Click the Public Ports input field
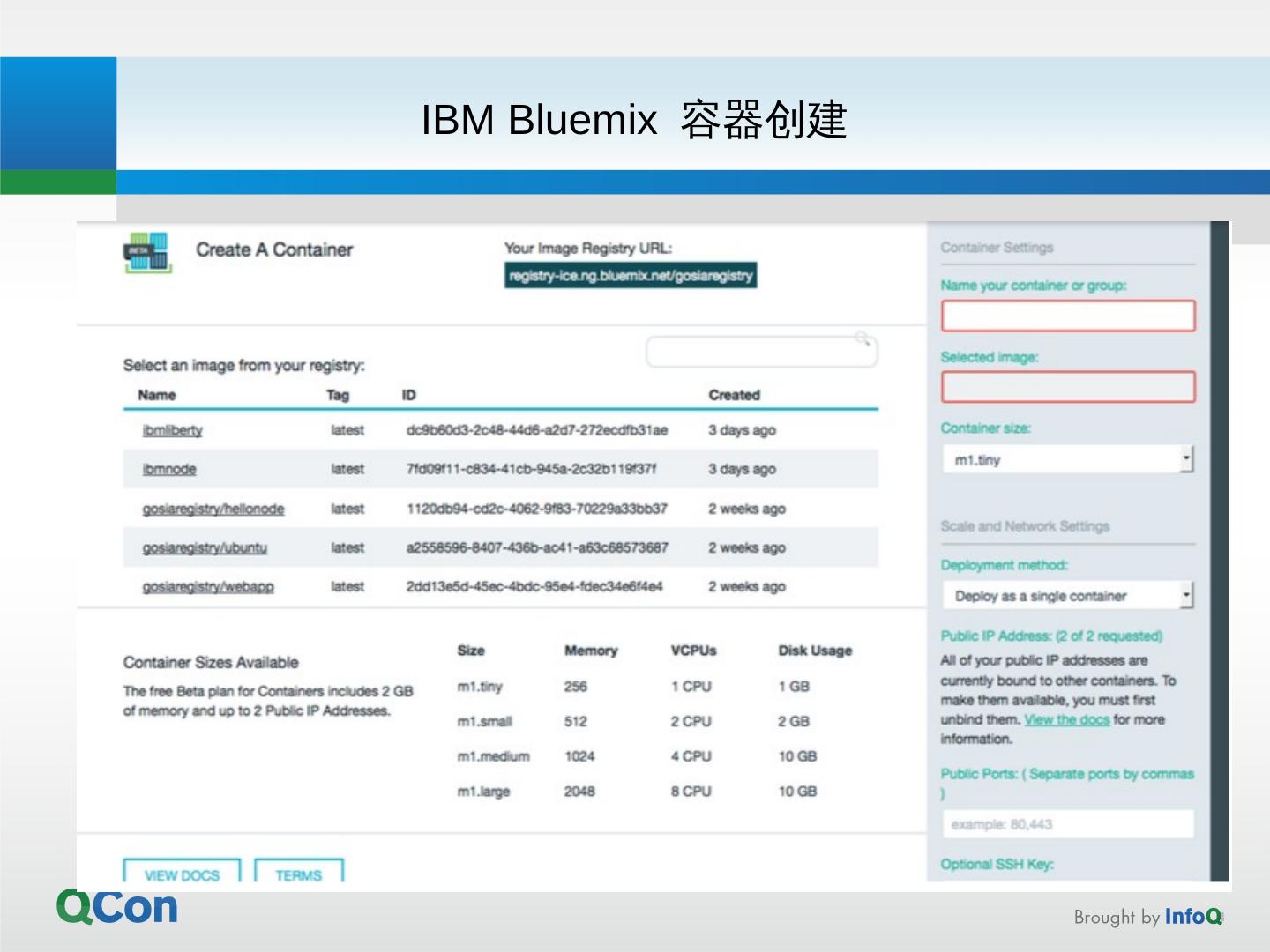The width and height of the screenshot is (1270, 952). 1068,824
